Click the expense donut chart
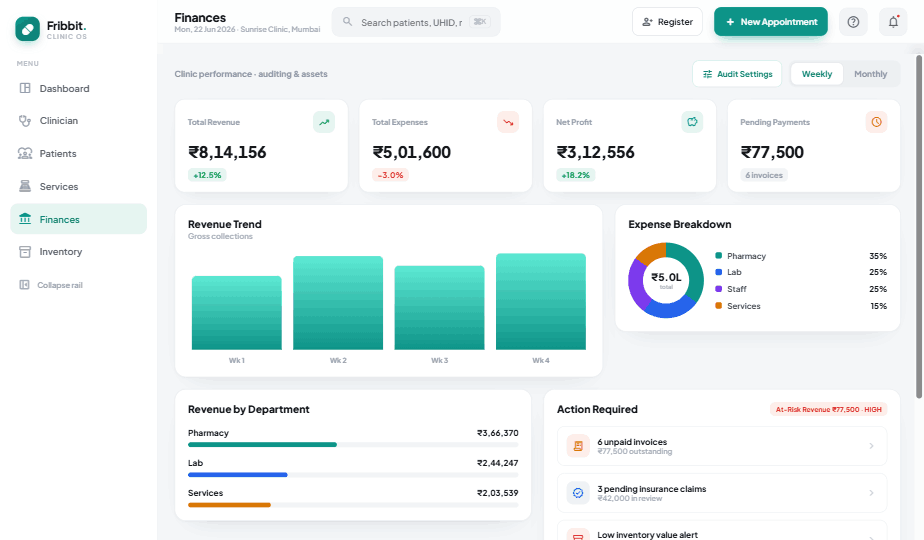The height and width of the screenshot is (540, 924). coord(666,280)
